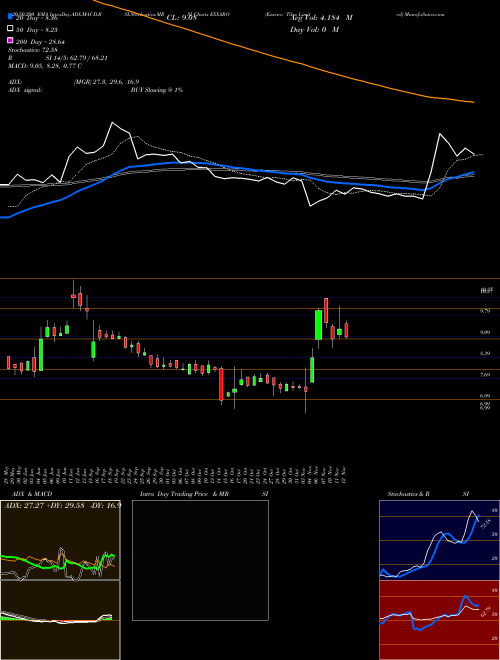This screenshot has width=500, height=660.
Task: Open the blue Stochastics mini chart
Action: (439, 540)
